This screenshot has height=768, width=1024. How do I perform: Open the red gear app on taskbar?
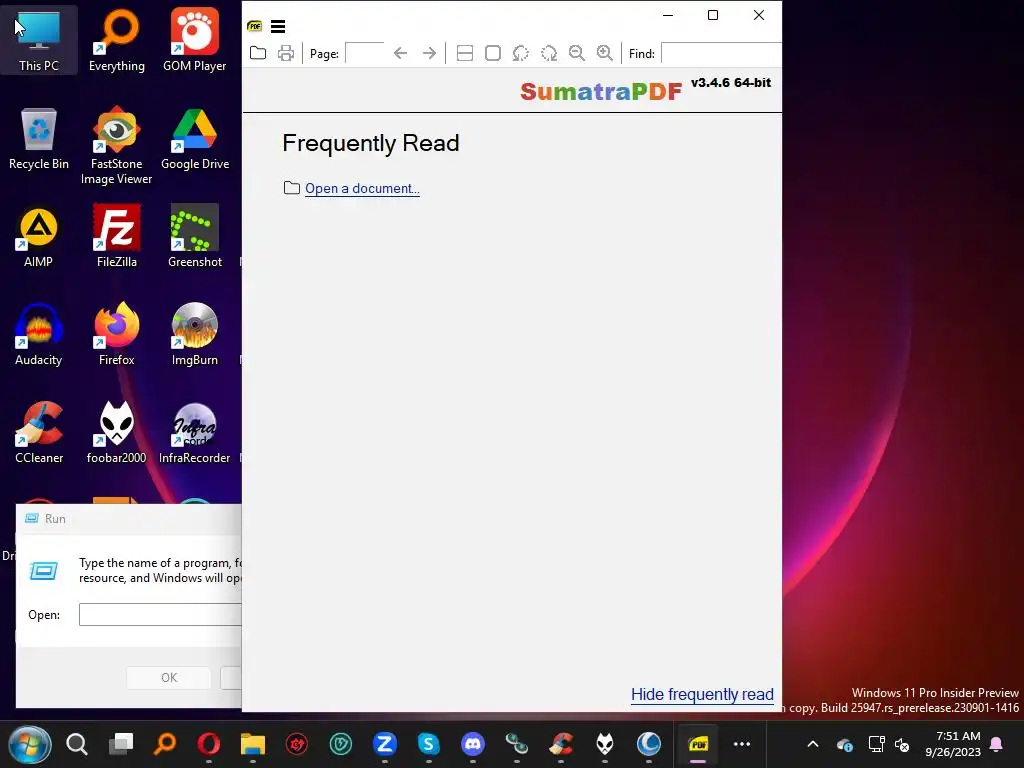(x=296, y=744)
